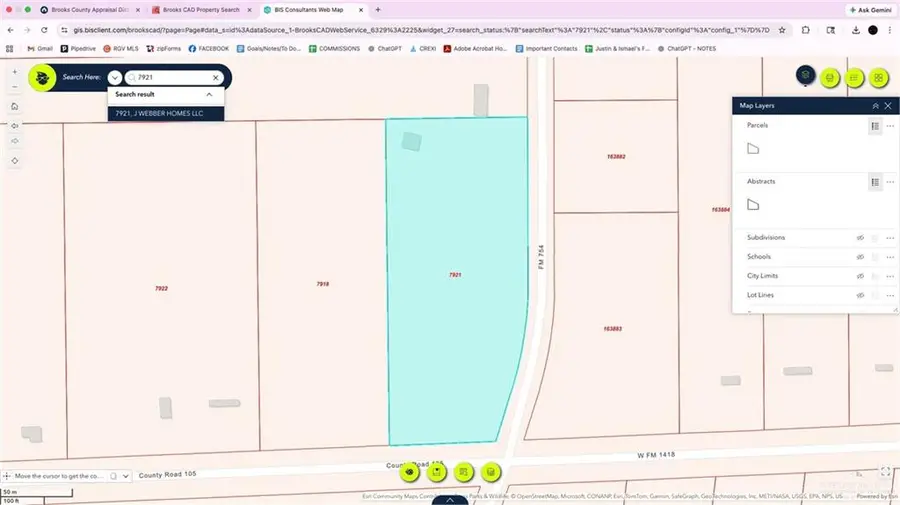
Task: Zoom in on the map
Action: pyautogui.click(x=15, y=72)
